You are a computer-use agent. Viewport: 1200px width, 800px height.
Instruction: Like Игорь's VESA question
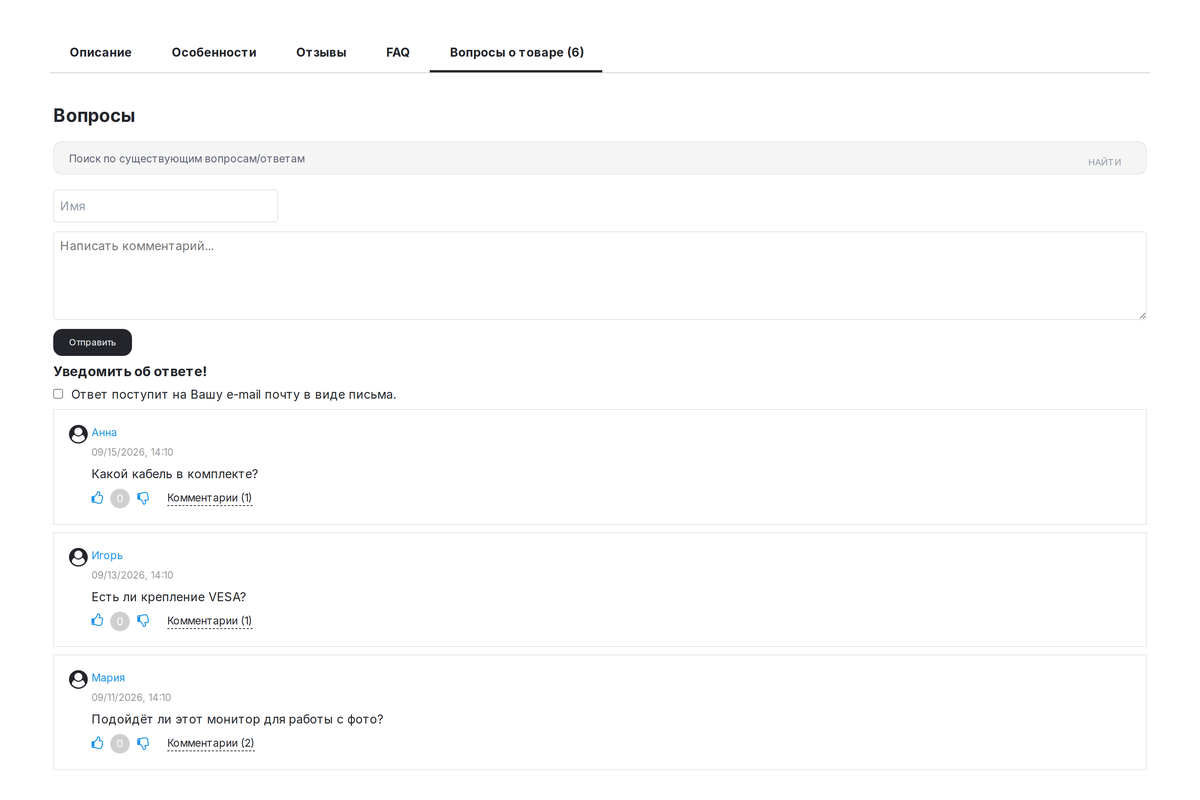click(x=97, y=621)
